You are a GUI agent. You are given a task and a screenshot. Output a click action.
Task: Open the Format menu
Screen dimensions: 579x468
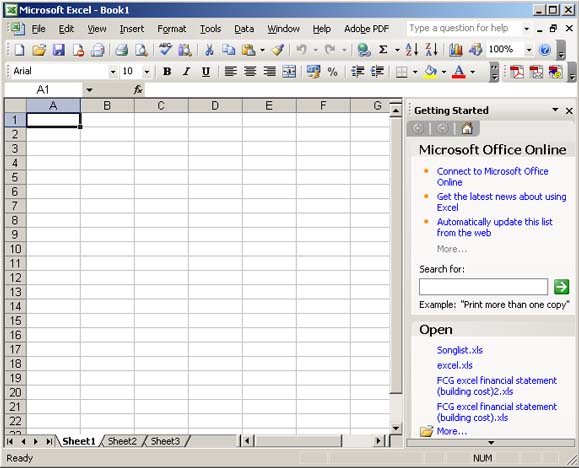pos(172,29)
